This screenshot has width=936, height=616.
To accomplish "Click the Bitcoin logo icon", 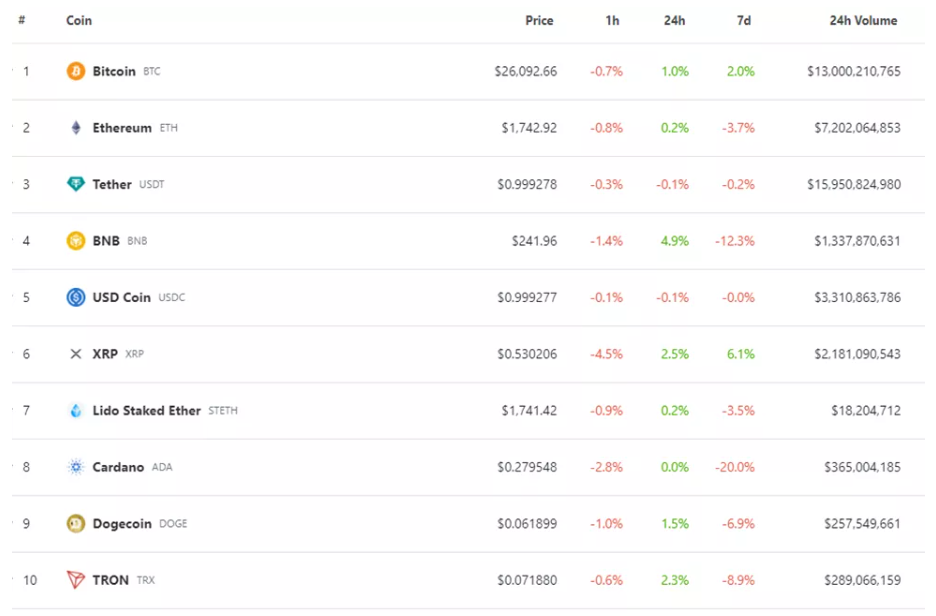I will point(75,72).
